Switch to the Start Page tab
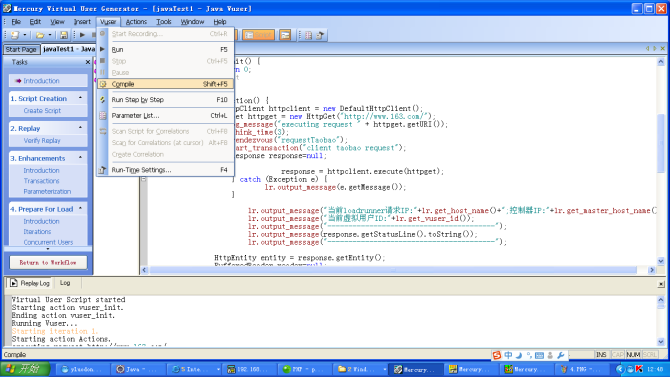This screenshot has width=670, height=377. click(21, 50)
